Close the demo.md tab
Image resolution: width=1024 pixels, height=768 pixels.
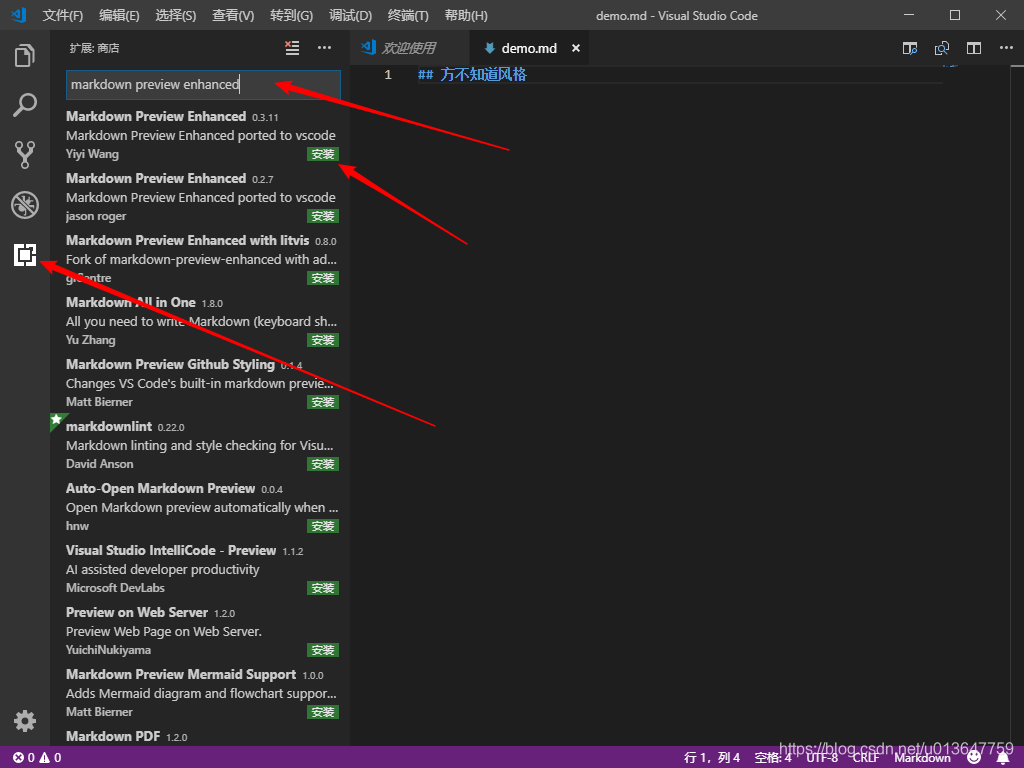(576, 48)
